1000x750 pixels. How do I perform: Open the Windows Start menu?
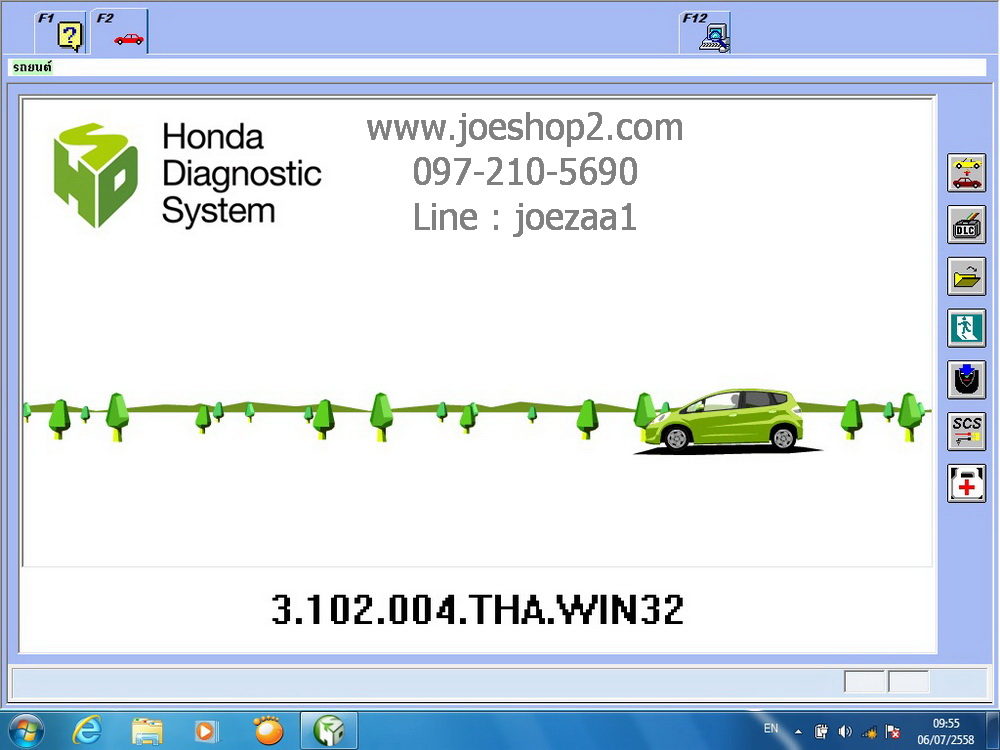click(x=25, y=731)
